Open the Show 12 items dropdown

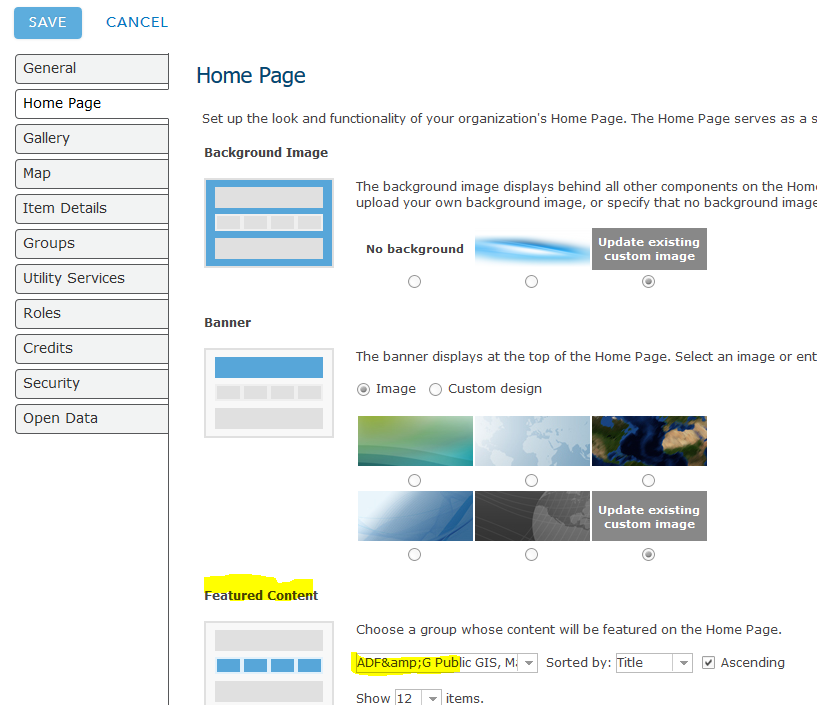pyautogui.click(x=418, y=698)
